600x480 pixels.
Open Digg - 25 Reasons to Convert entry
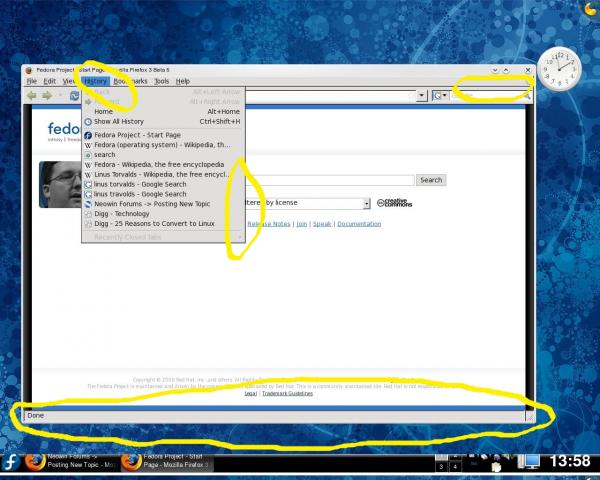click(x=163, y=224)
